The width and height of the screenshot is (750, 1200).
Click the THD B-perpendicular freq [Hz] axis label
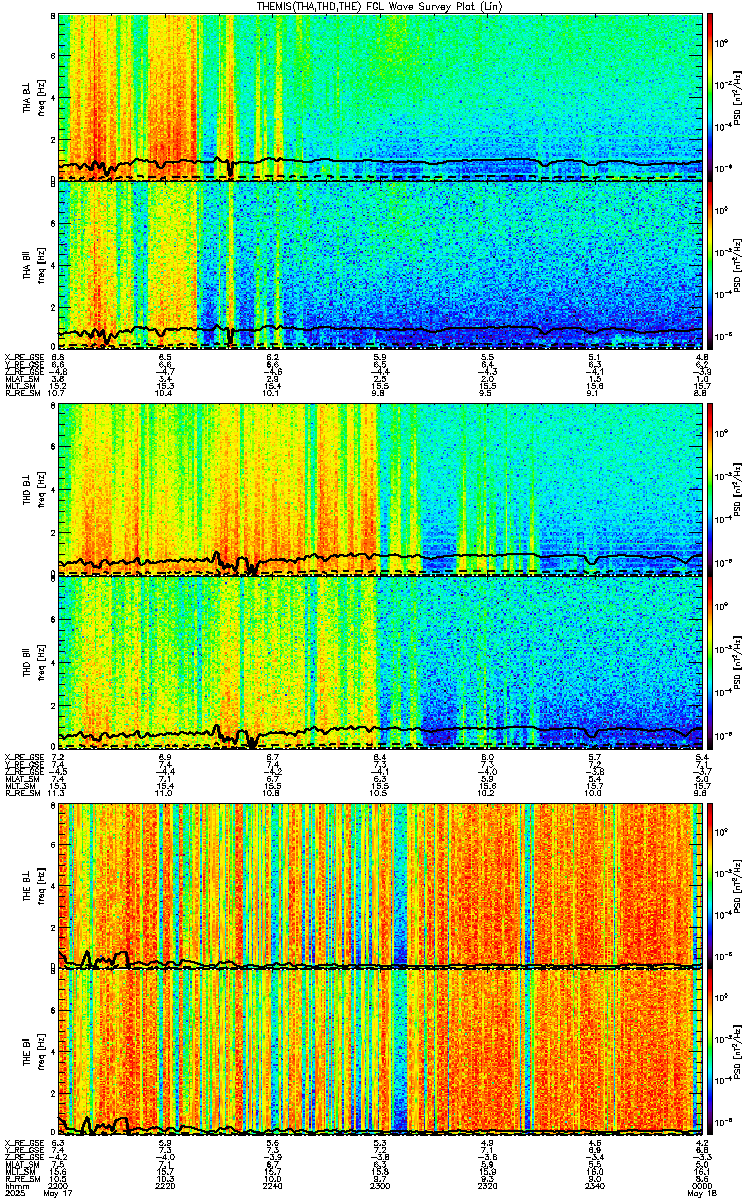coord(41,488)
